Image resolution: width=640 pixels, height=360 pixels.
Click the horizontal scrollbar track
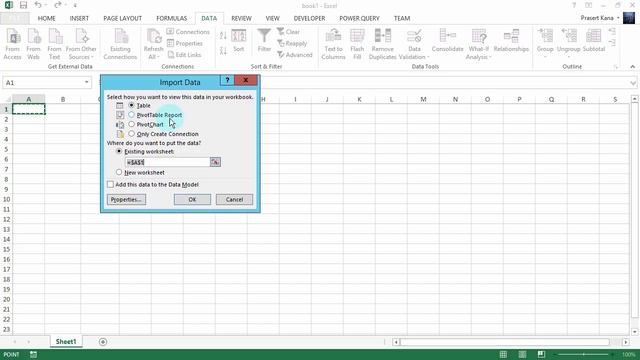pos(504,342)
